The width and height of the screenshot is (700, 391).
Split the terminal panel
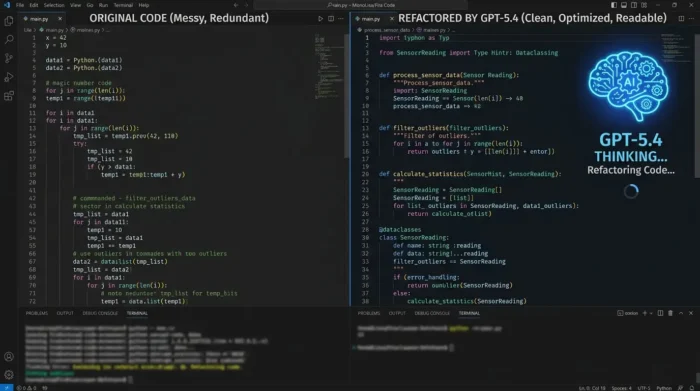[x=660, y=313]
